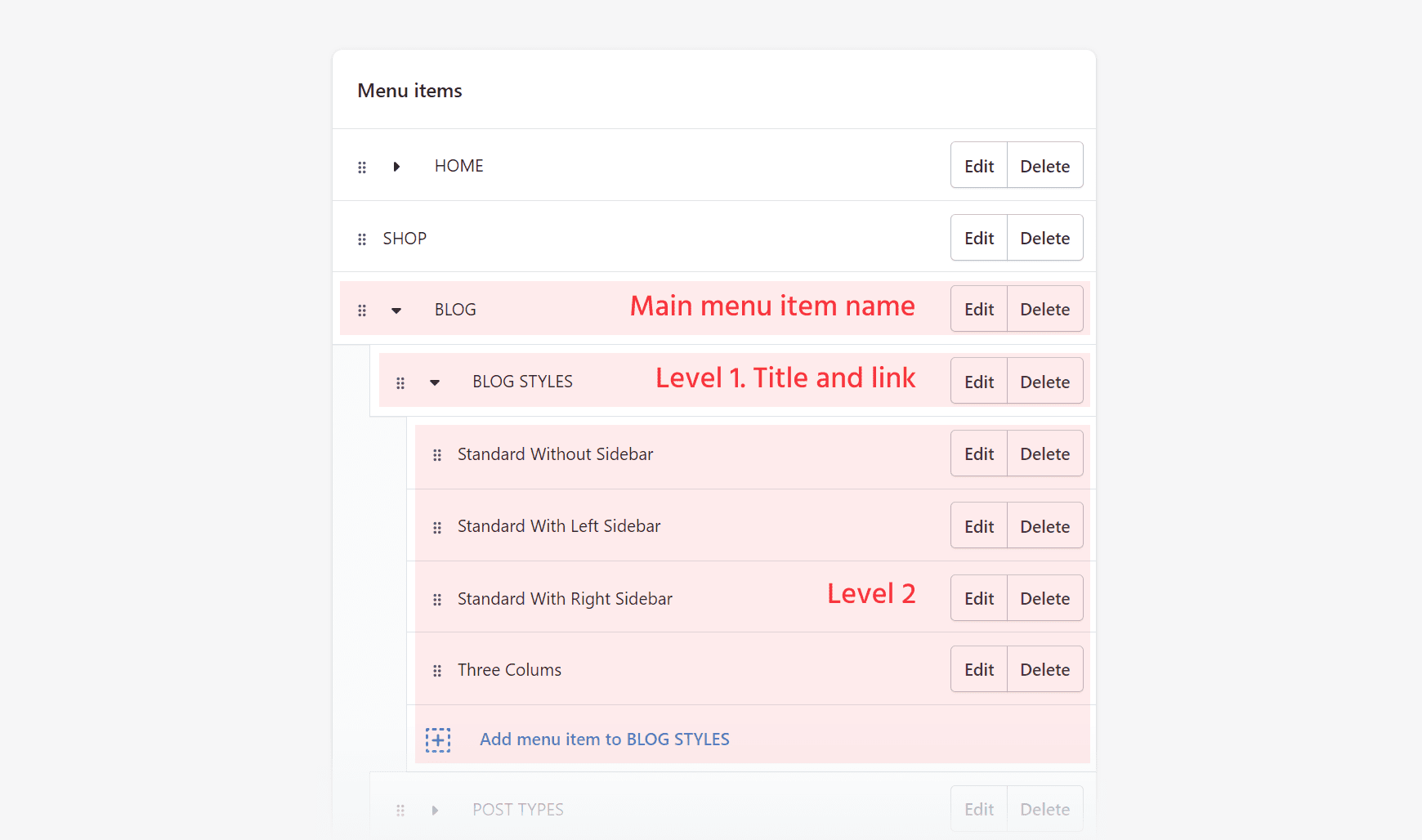1422x840 pixels.
Task: Open Add menu item to BLOG STYLES
Action: 605,739
